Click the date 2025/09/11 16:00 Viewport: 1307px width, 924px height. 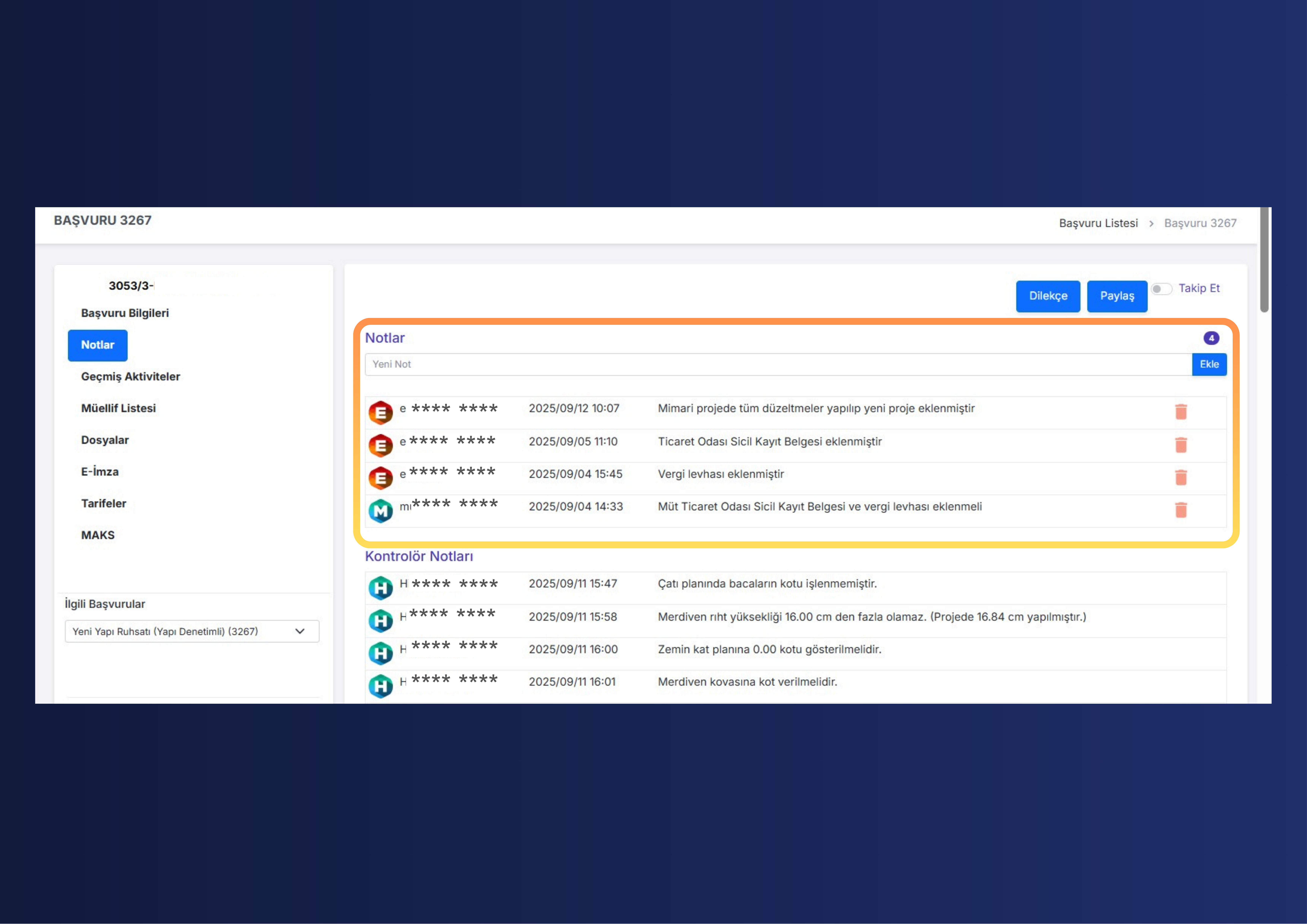tap(573, 650)
